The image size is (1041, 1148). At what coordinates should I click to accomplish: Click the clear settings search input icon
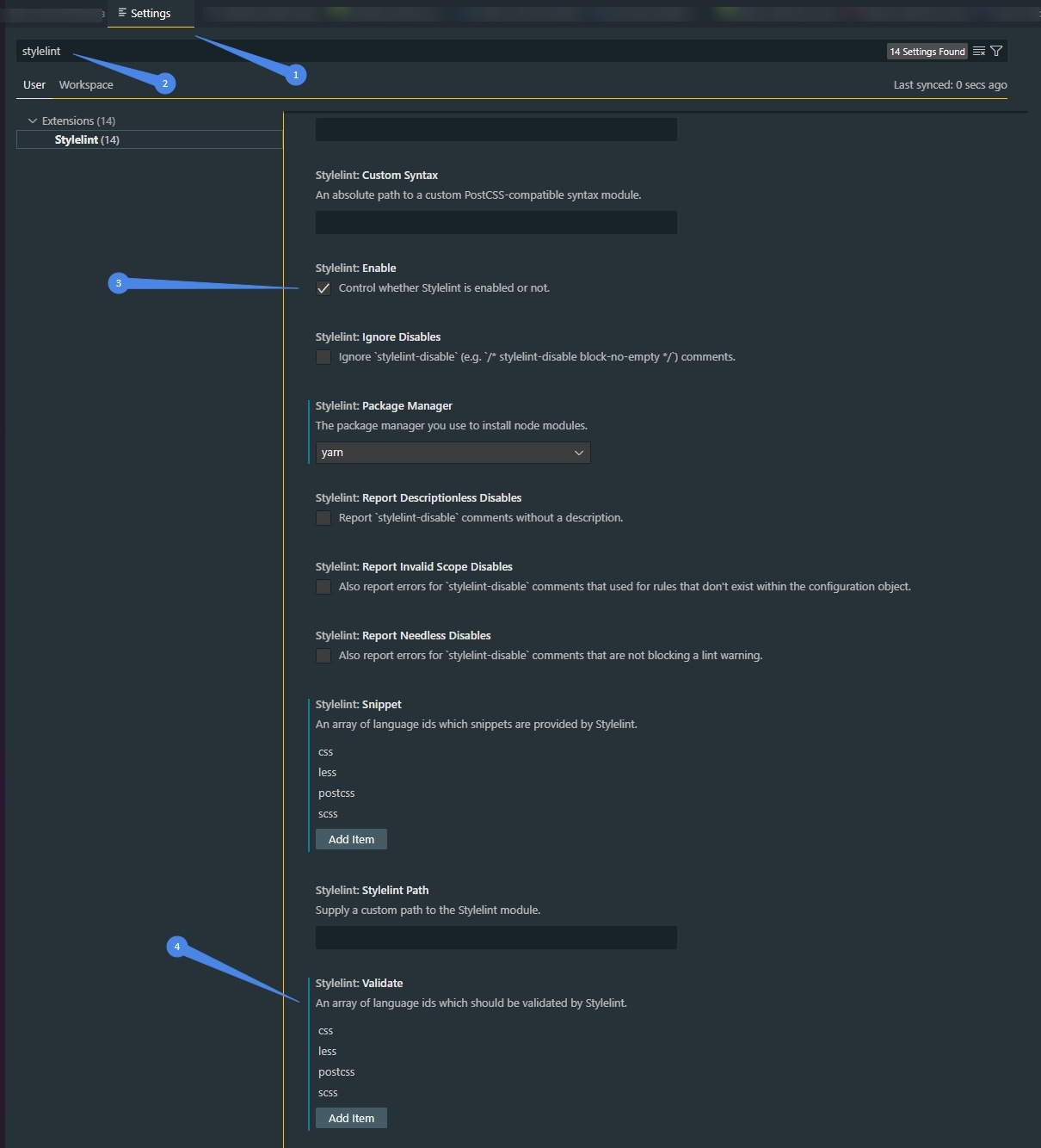tap(979, 52)
